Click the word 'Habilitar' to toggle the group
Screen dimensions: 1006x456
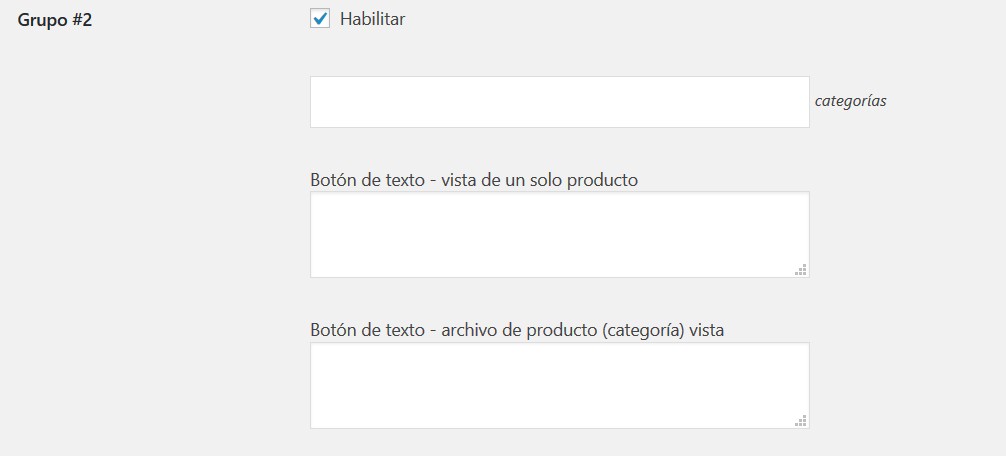coord(372,19)
